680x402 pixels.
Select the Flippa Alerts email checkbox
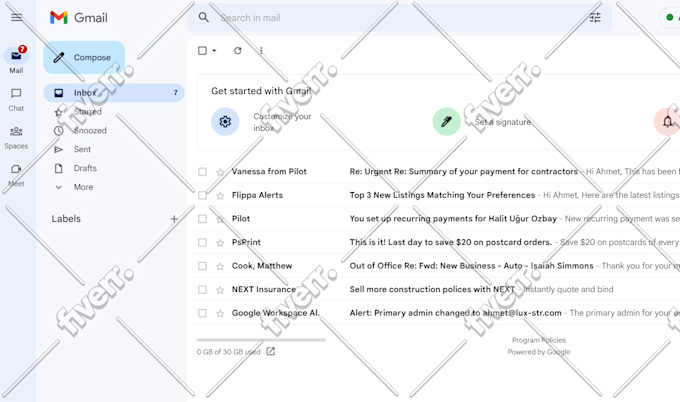(x=203, y=195)
